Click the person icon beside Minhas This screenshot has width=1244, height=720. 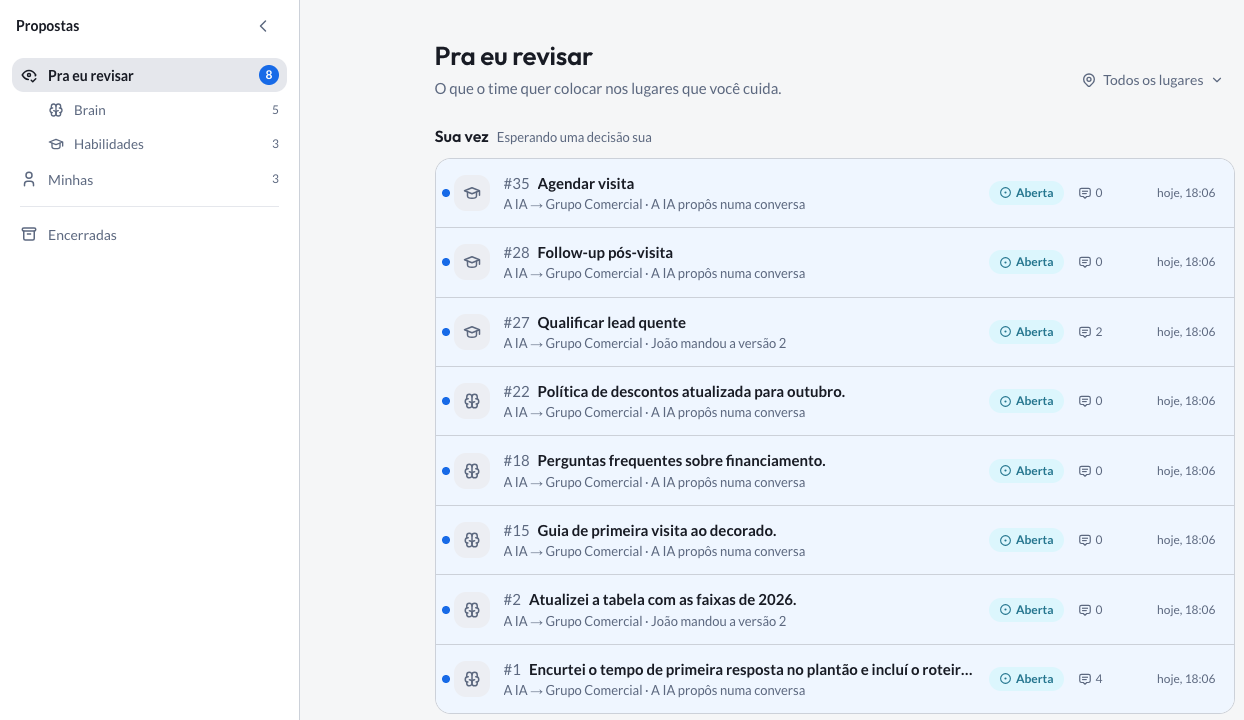(x=29, y=180)
